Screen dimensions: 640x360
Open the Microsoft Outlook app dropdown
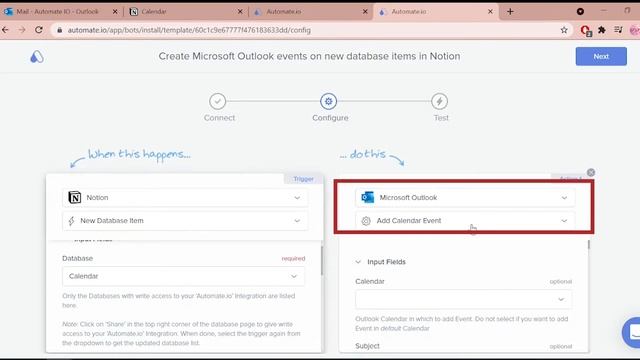(465, 198)
